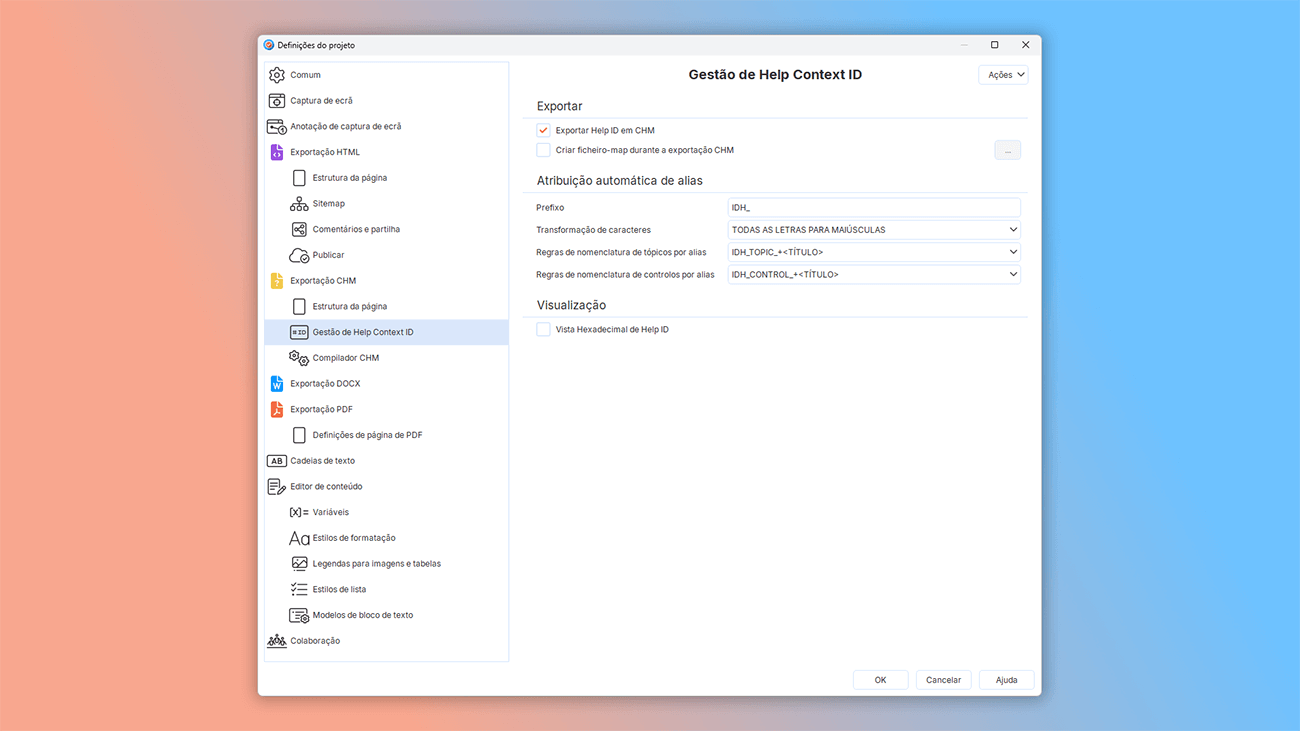Click the Cancelar button
1300x731 pixels.
943,680
